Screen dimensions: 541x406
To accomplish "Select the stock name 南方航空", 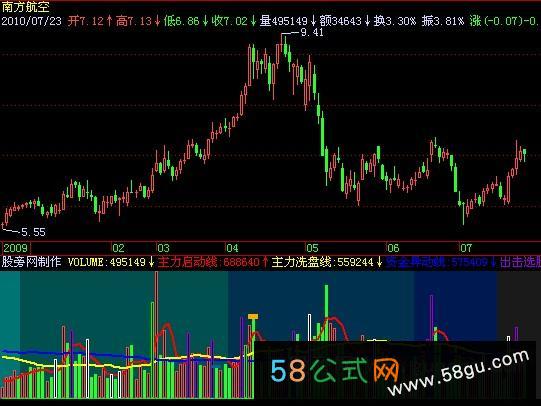I will (25, 7).
